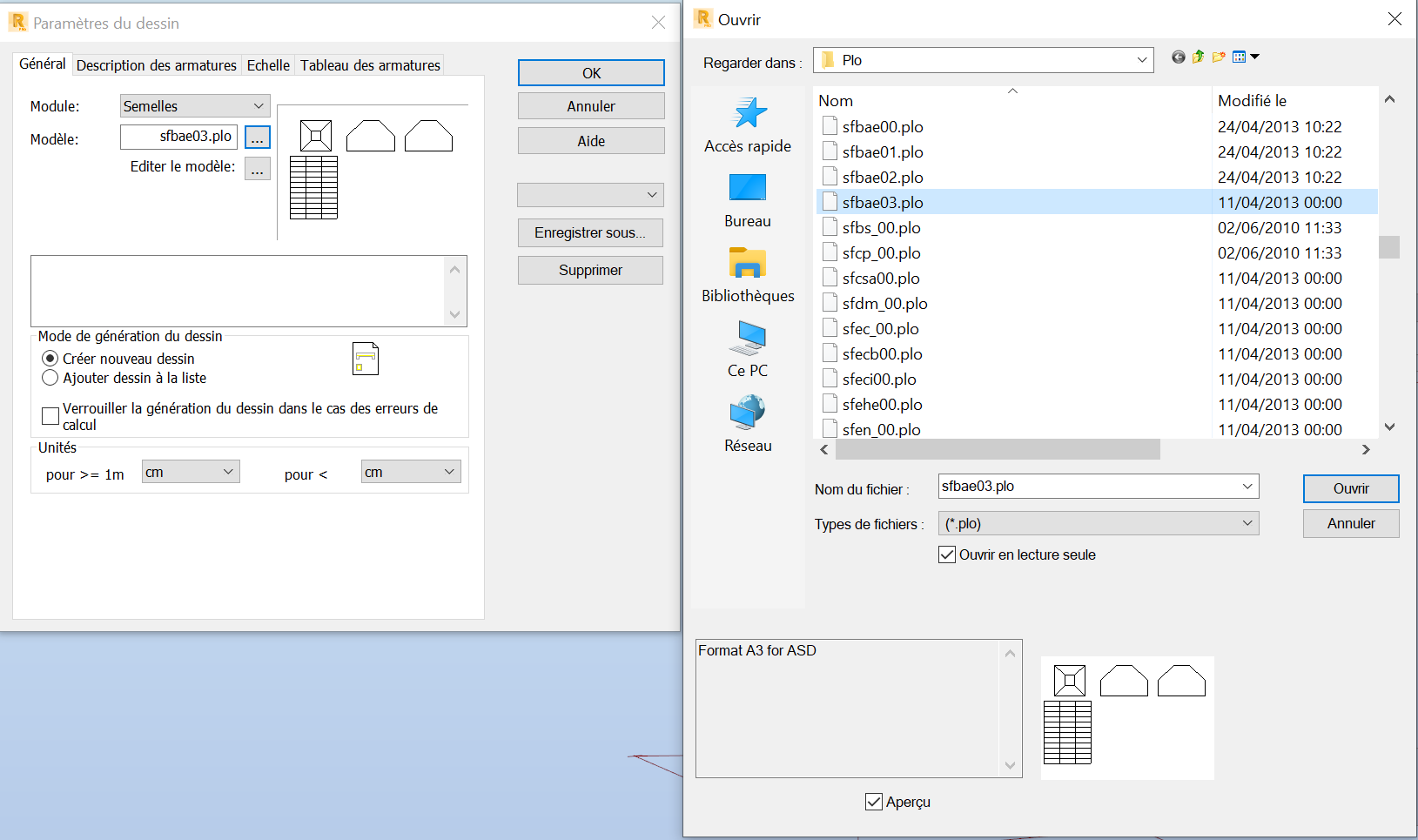1418x840 pixels.
Task: Click the Supprimer button
Action: click(590, 270)
